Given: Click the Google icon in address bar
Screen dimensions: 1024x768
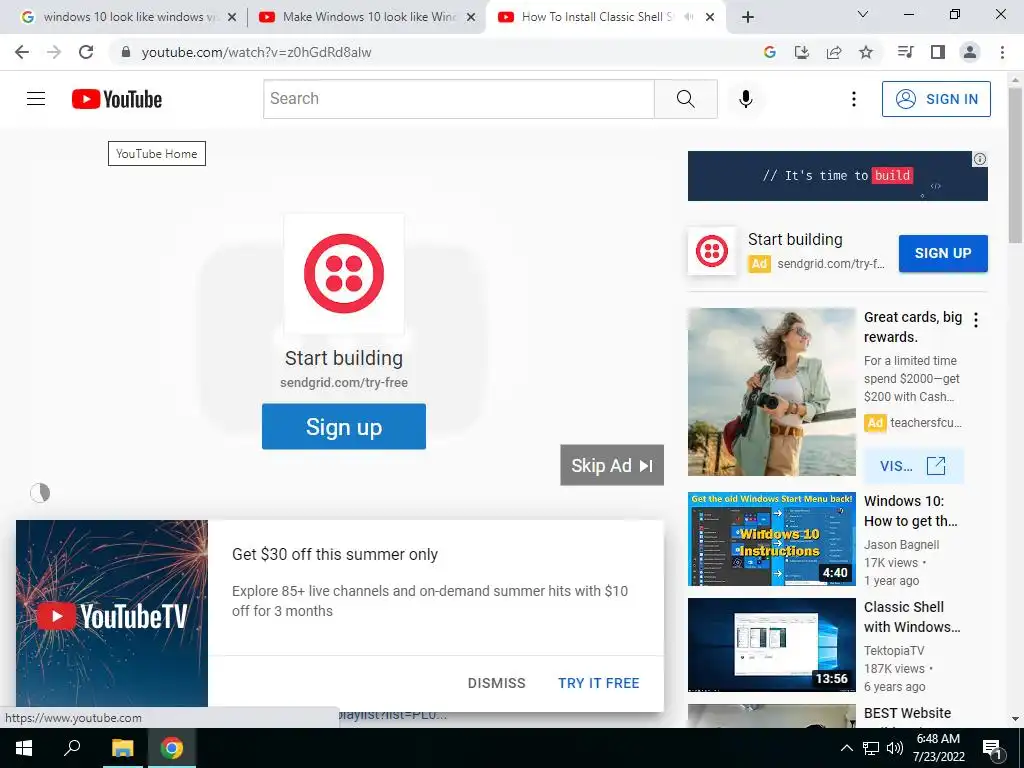Looking at the screenshot, I should coord(769,52).
